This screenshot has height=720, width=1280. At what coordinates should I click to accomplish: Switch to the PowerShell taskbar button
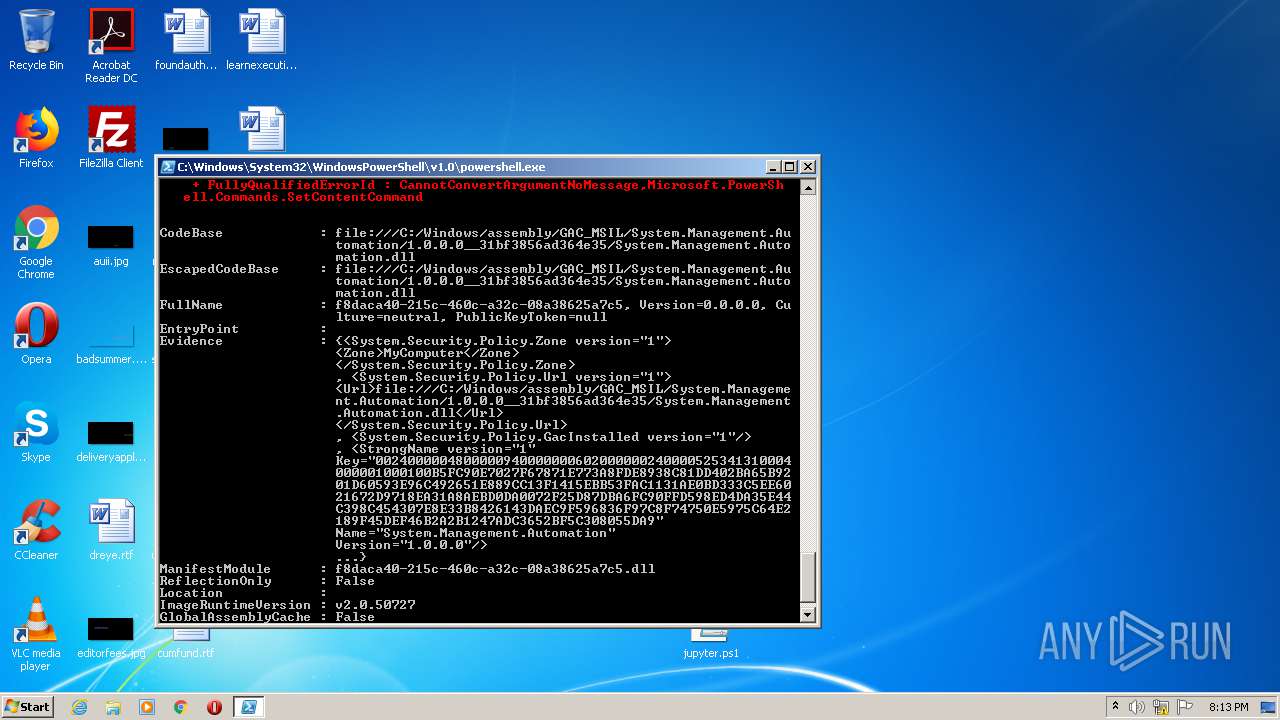248,707
